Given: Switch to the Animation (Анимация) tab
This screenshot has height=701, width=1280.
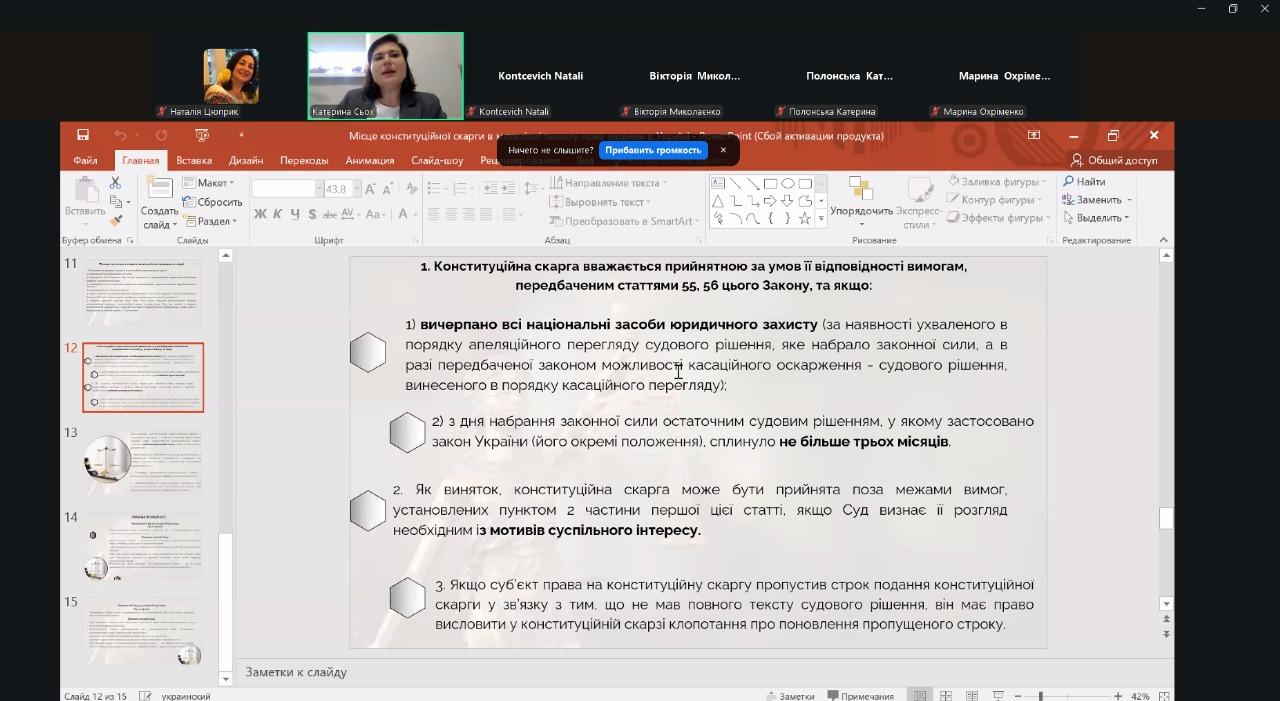Looking at the screenshot, I should 369,160.
